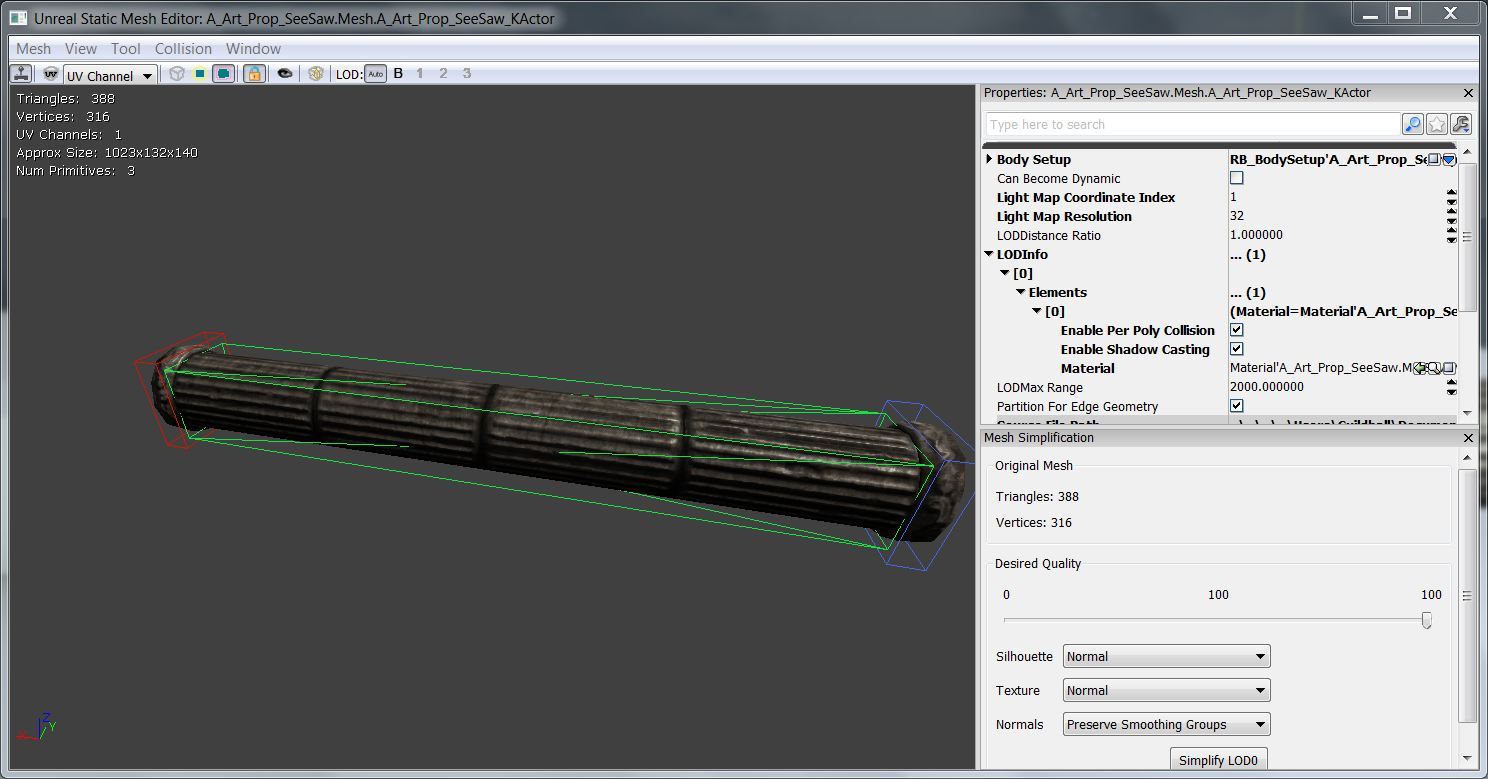This screenshot has width=1488, height=779.
Task: Close the Mesh Simplification panel
Action: [x=1468, y=438]
